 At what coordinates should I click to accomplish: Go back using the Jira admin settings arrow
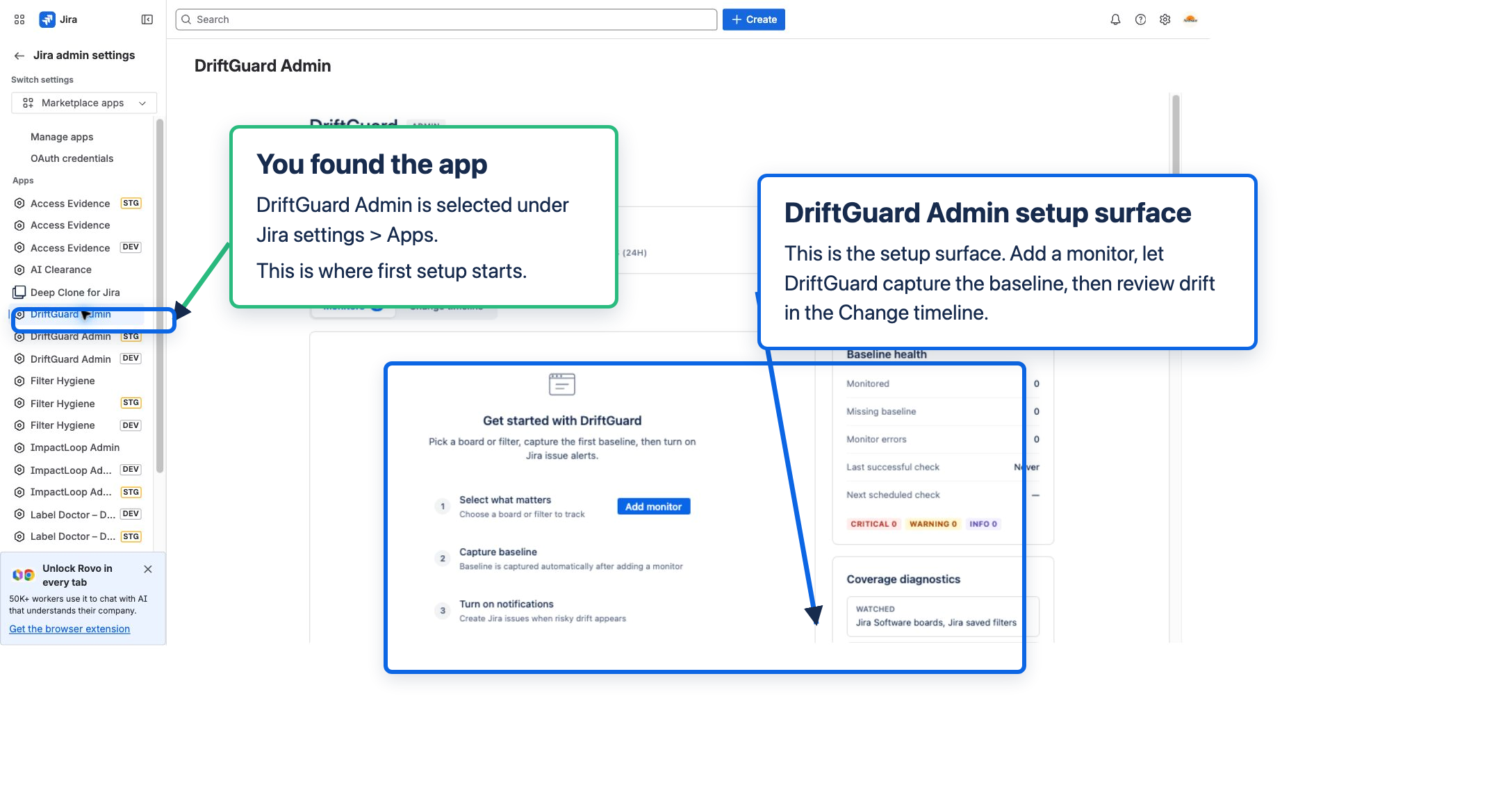pyautogui.click(x=19, y=56)
